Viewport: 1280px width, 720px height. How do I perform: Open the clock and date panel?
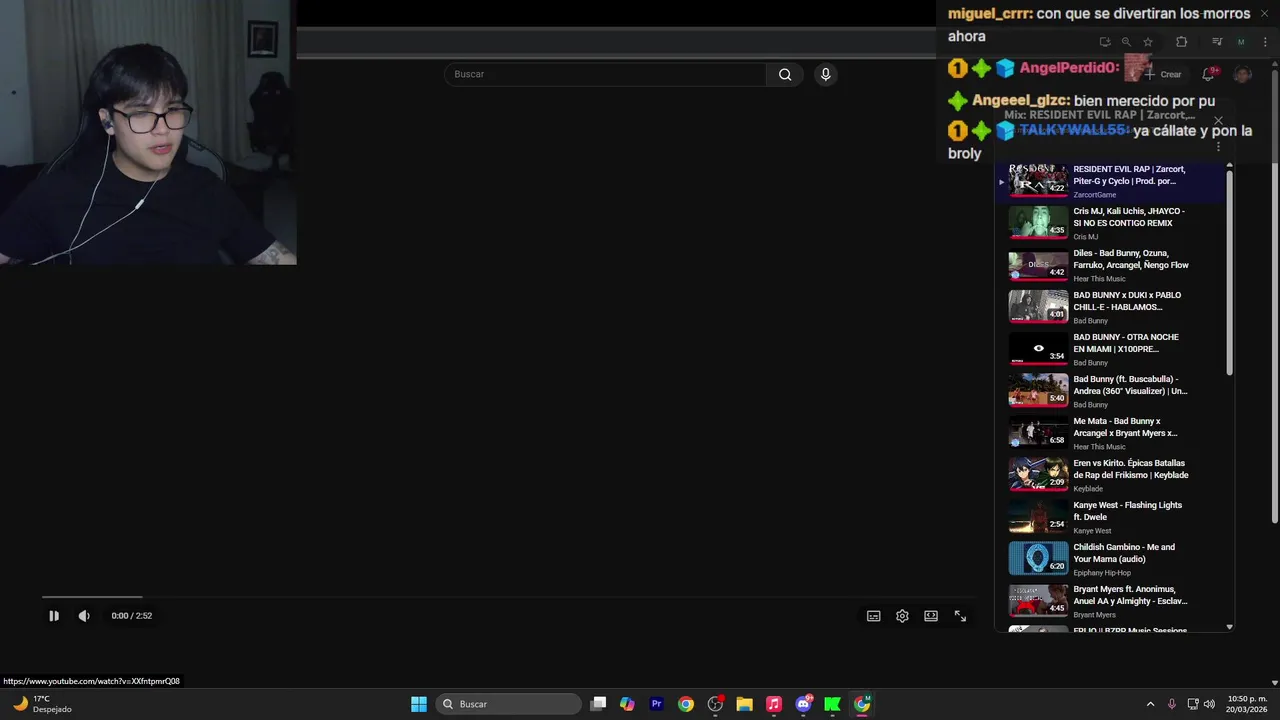point(1247,704)
